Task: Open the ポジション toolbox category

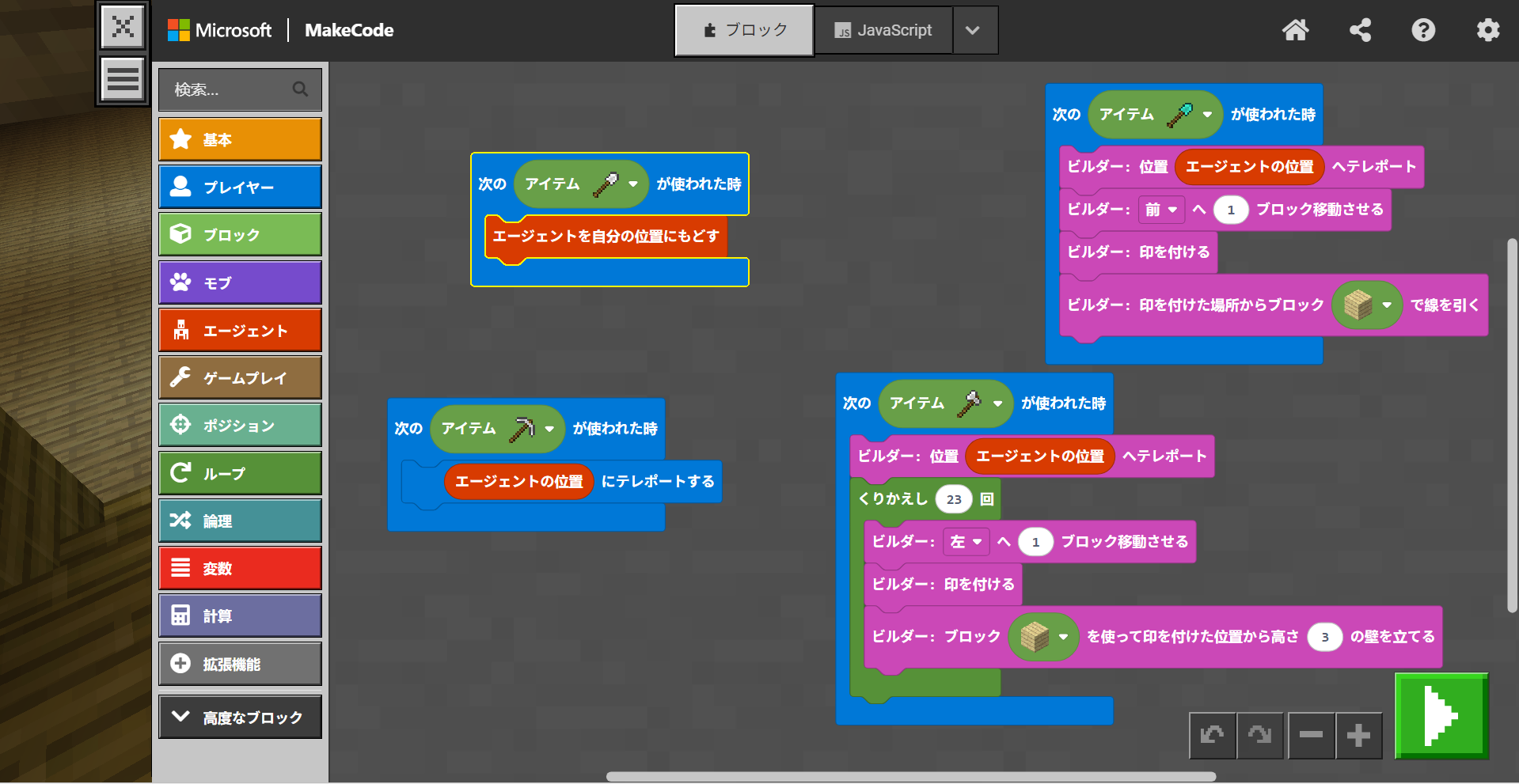Action: pyautogui.click(x=240, y=425)
